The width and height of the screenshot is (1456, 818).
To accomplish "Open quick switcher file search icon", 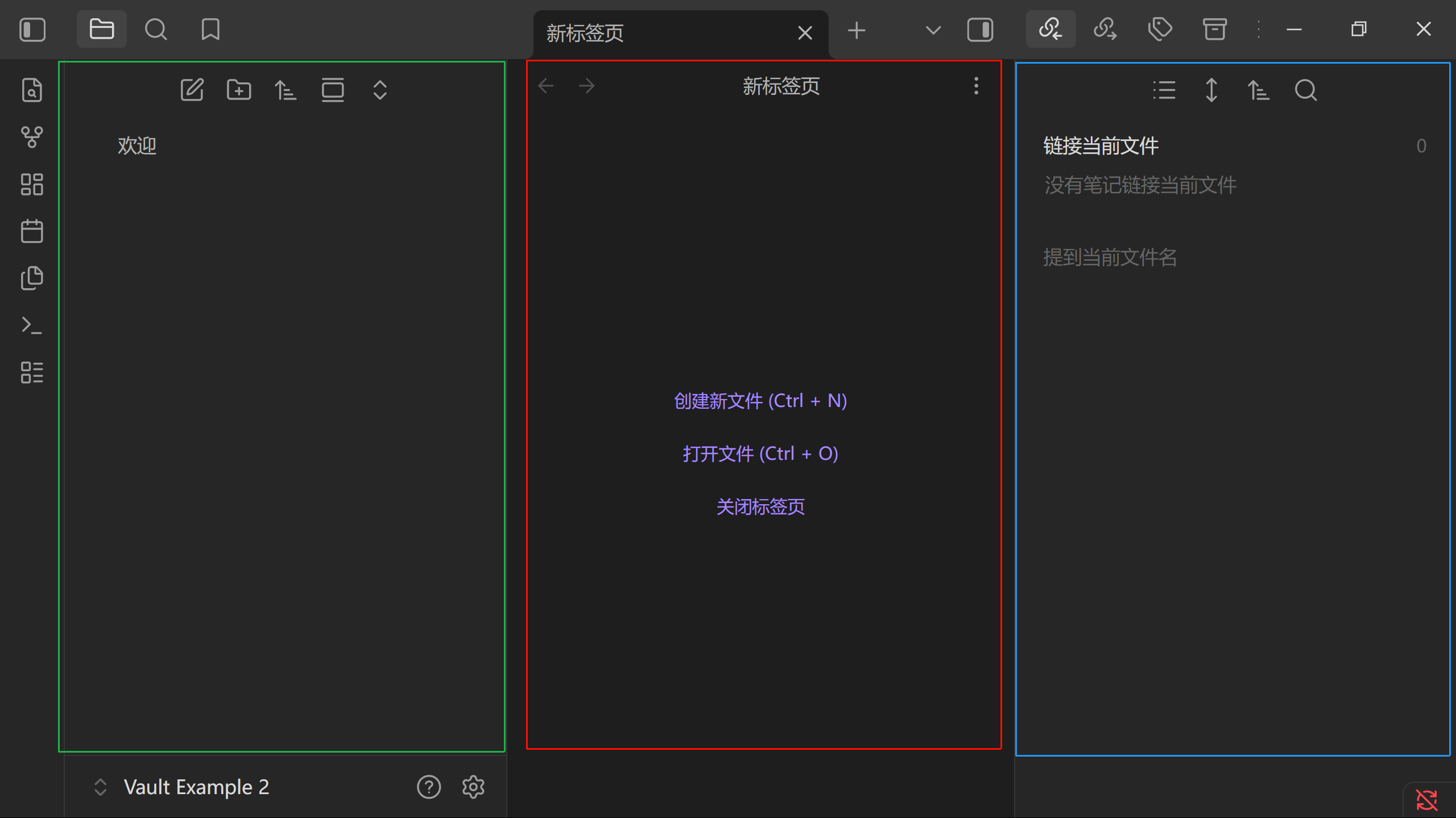I will click(x=32, y=90).
